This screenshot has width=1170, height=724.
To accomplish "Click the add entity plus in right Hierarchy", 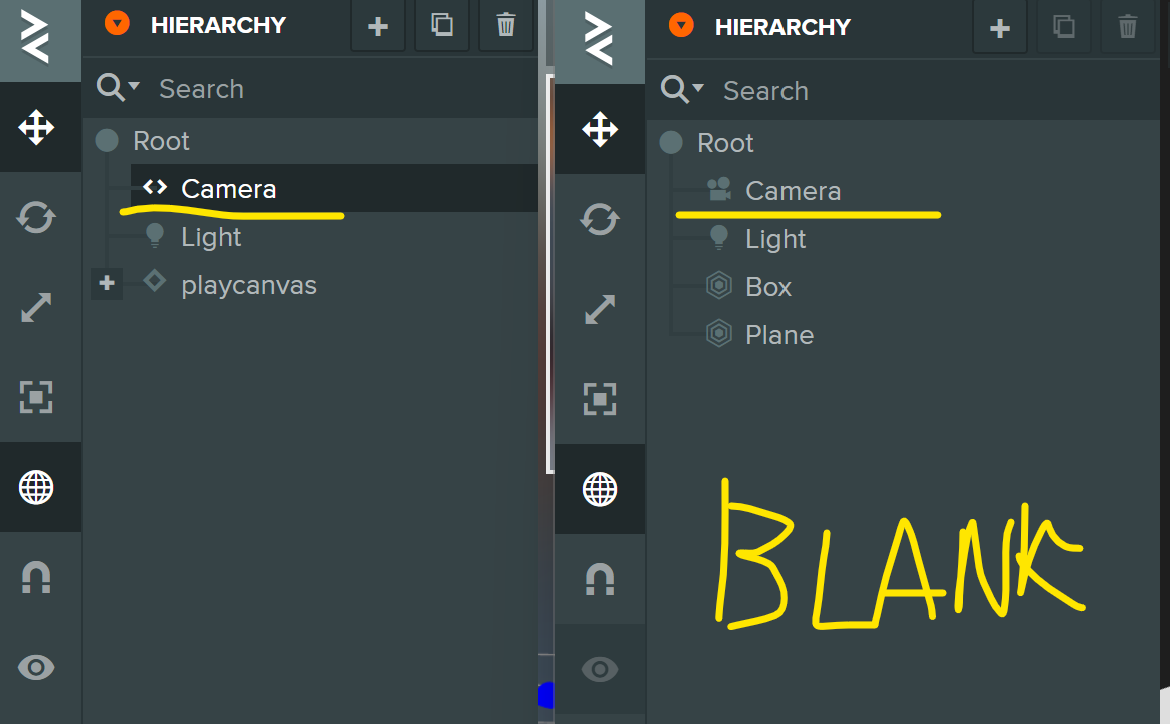I will tap(999, 28).
